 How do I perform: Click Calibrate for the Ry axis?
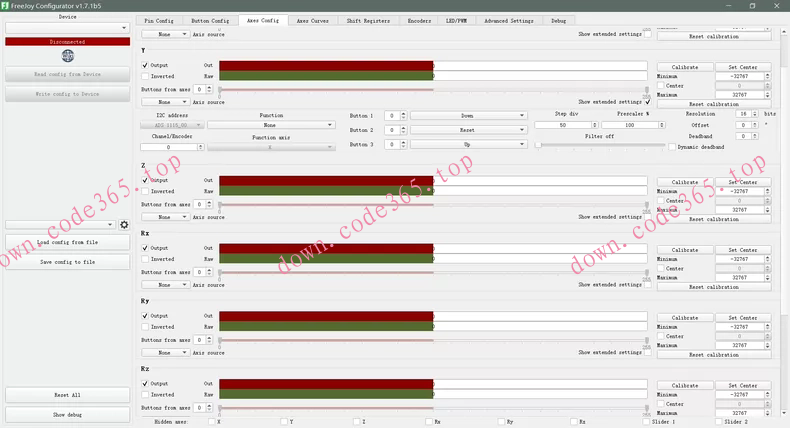(685, 318)
